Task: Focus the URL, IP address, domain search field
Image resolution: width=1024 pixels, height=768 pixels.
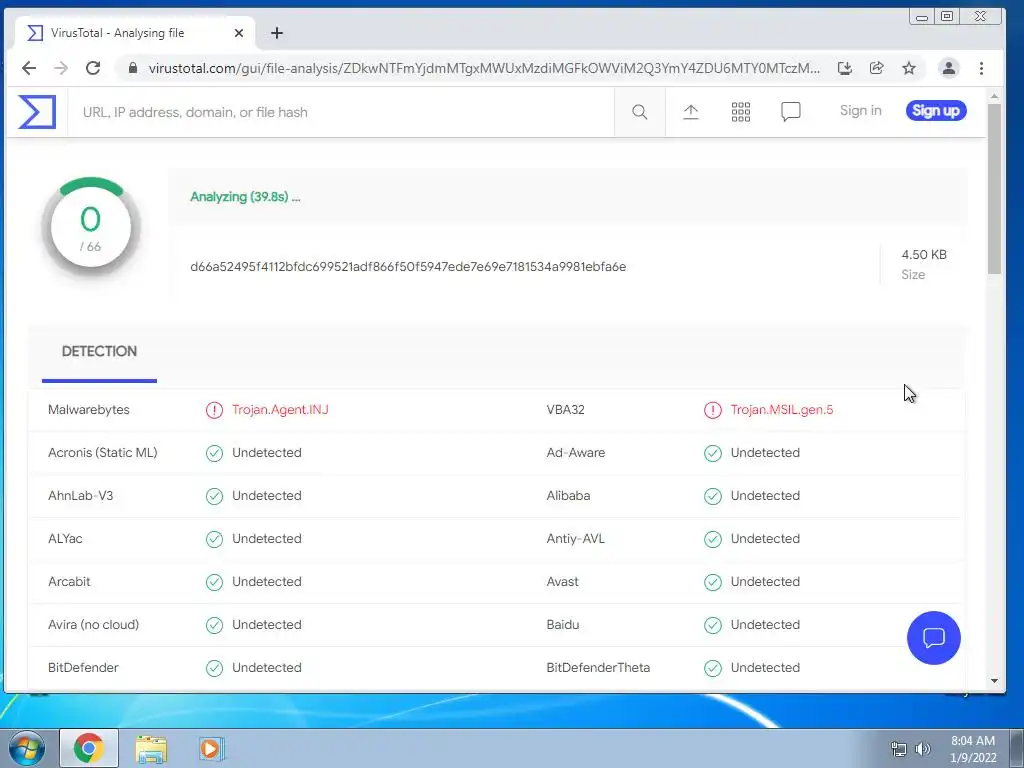Action: pos(341,112)
